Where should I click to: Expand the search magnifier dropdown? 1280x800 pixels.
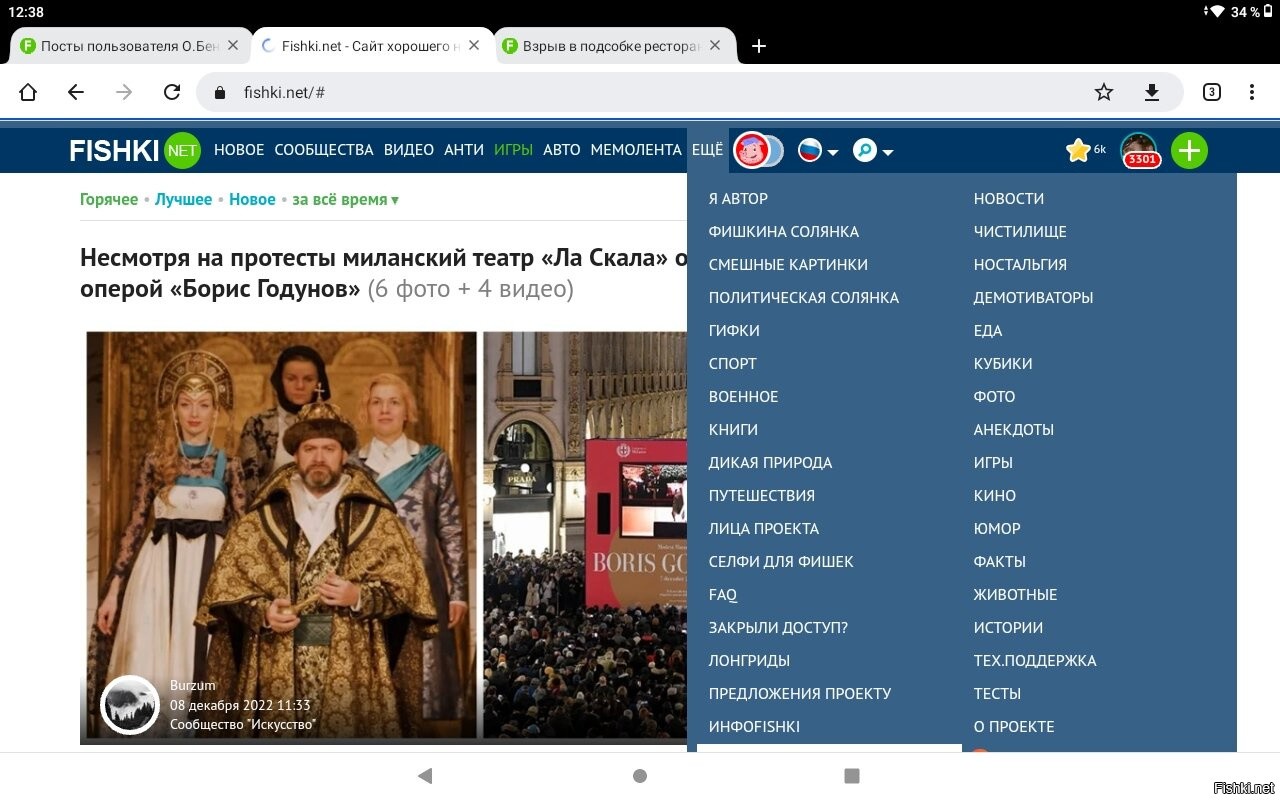(x=873, y=150)
